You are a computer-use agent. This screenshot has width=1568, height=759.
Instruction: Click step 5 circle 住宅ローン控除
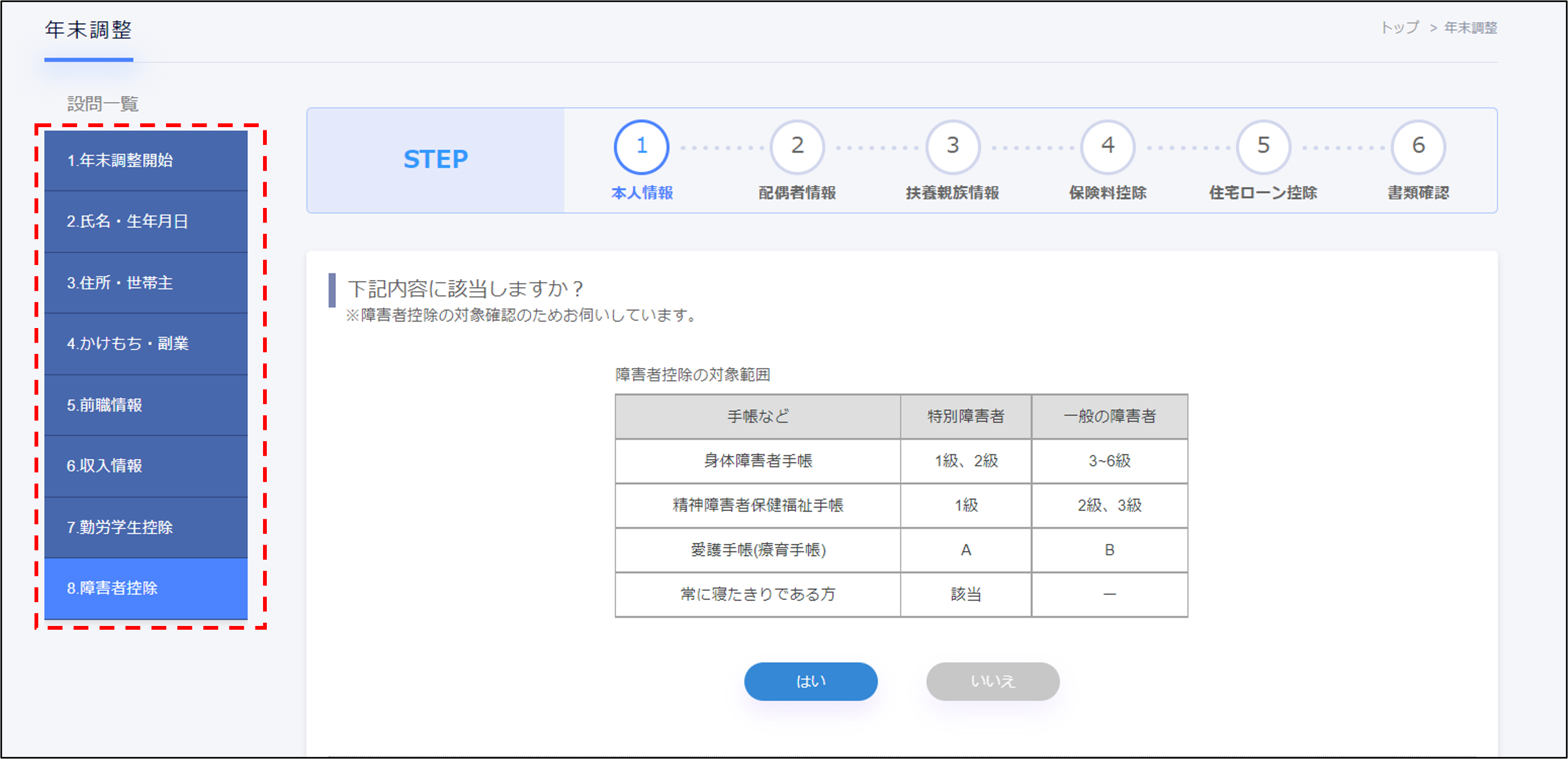pyautogui.click(x=1263, y=147)
